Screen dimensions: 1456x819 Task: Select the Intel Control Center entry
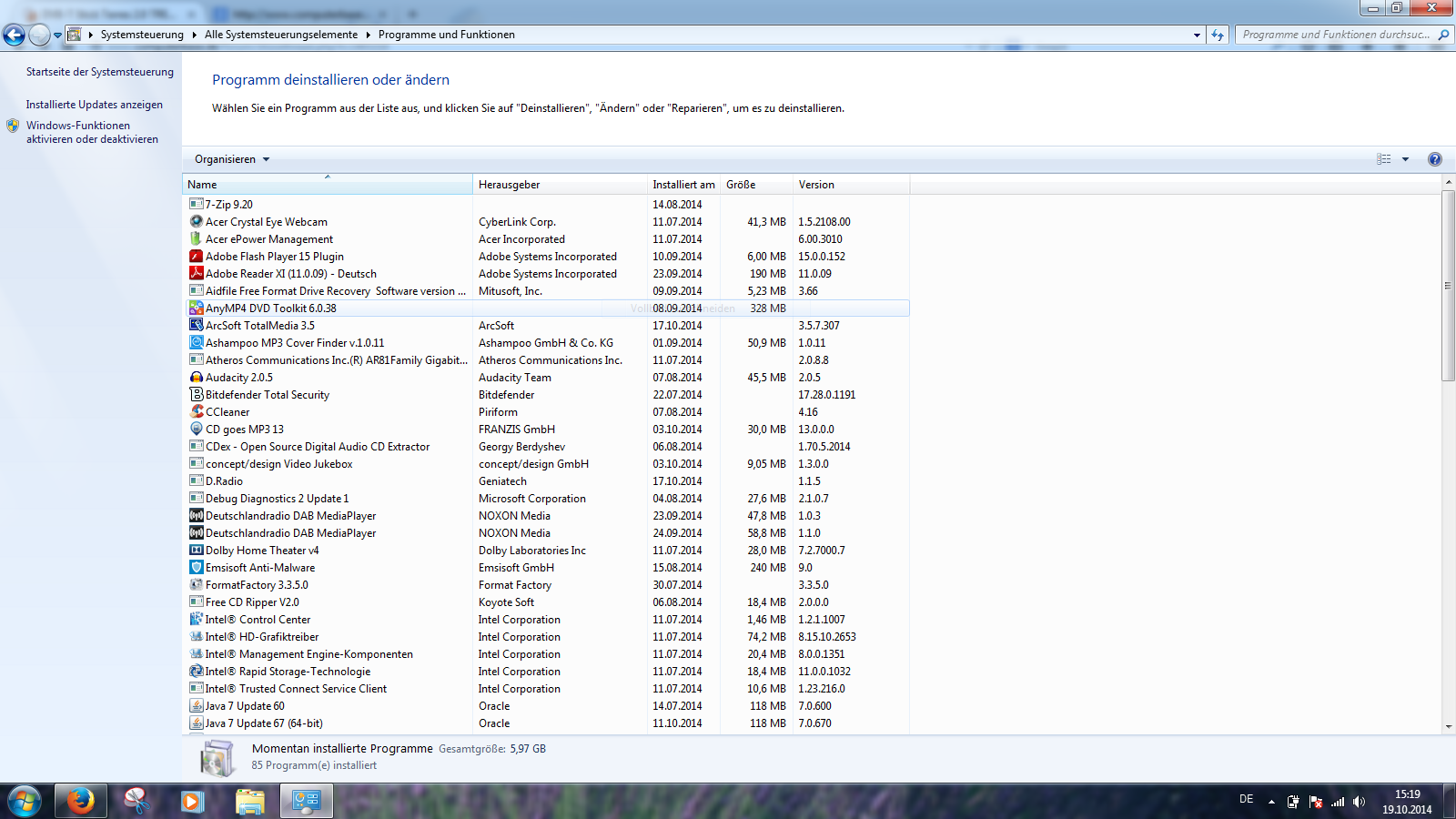[x=546, y=620]
